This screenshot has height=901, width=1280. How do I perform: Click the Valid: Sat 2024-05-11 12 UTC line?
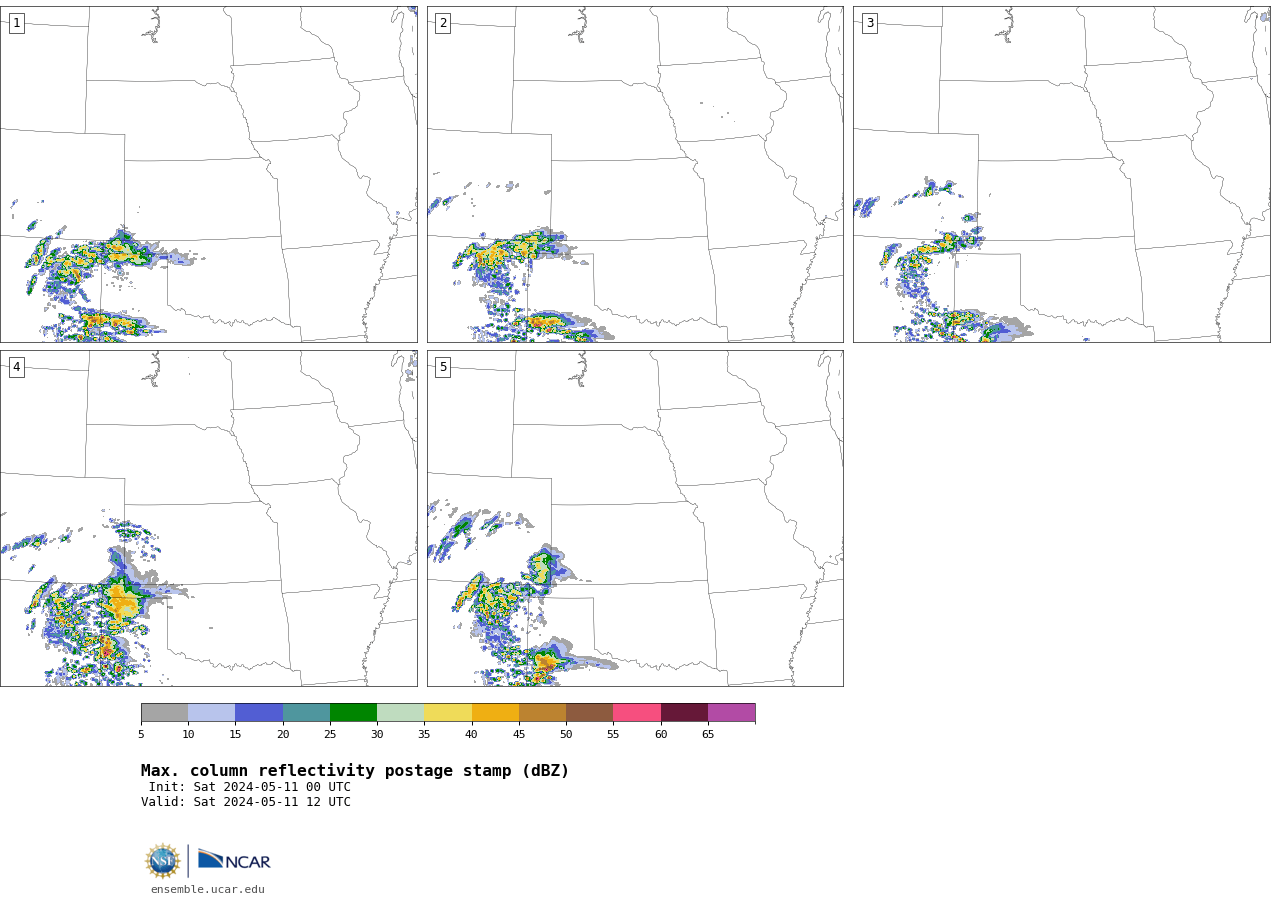click(246, 802)
